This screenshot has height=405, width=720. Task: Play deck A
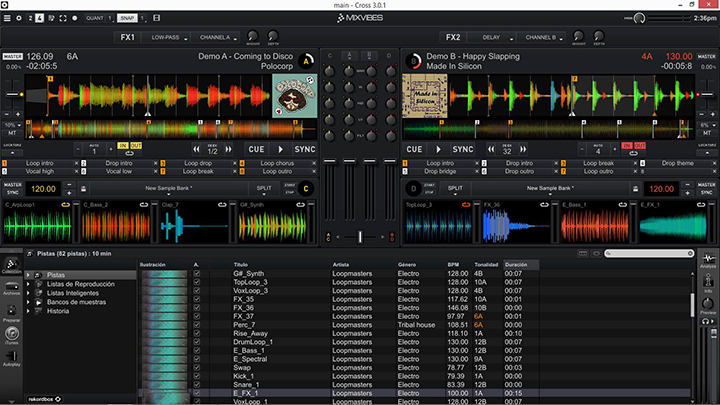281,149
